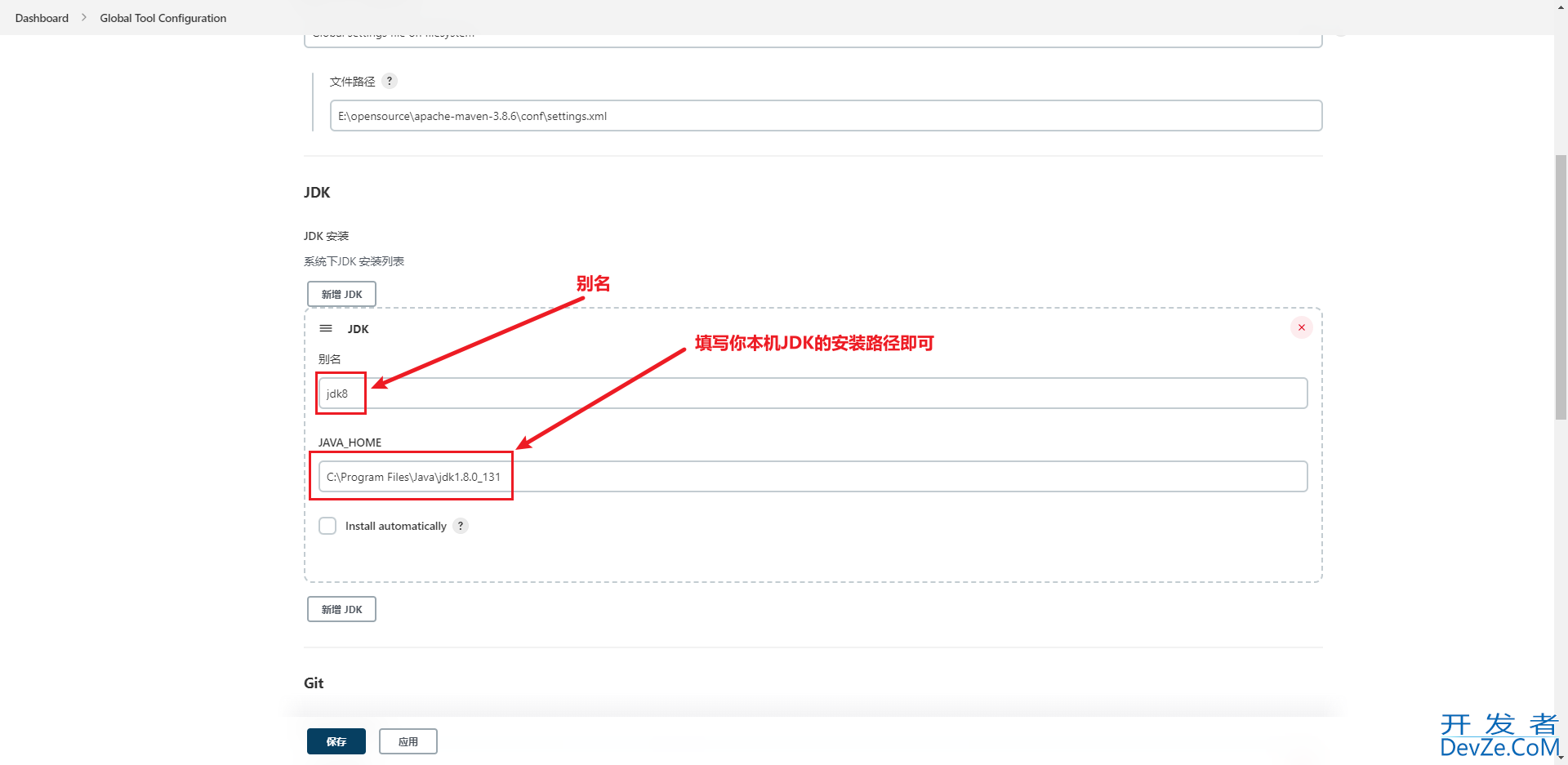Select the JDK section heading
The width and height of the screenshot is (1568, 765).
pyautogui.click(x=317, y=193)
